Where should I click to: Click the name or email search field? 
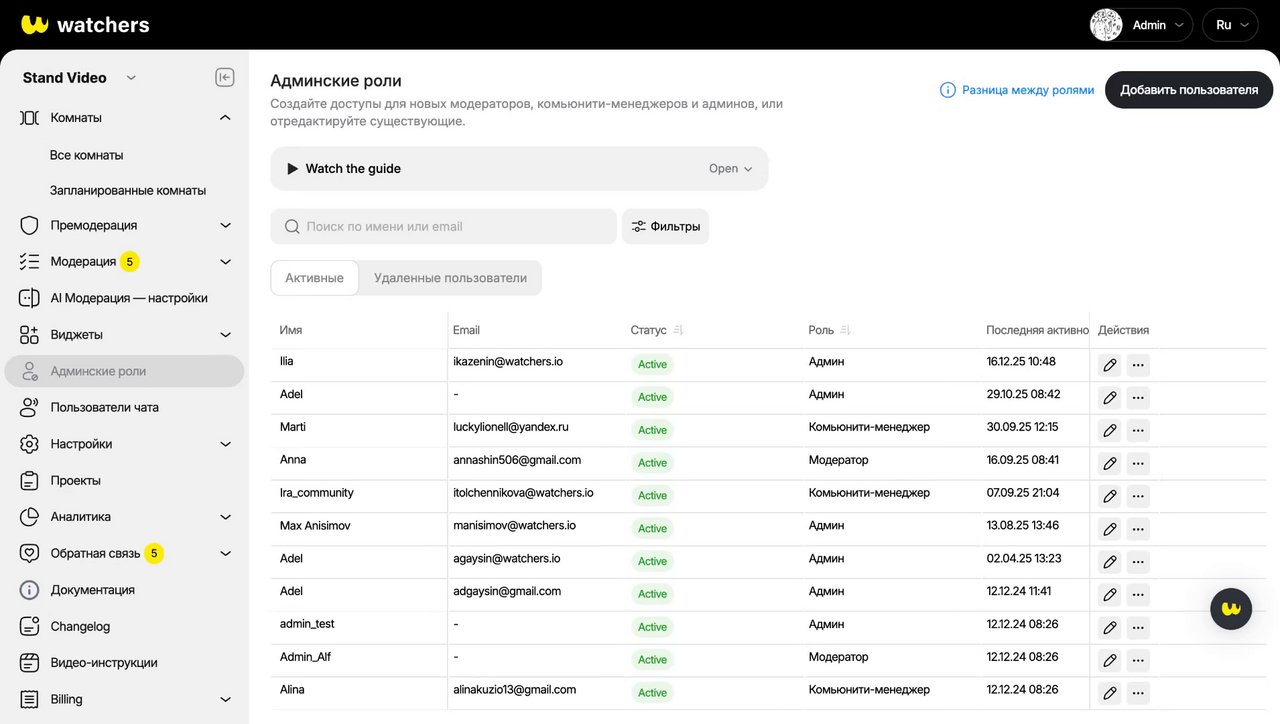444,226
